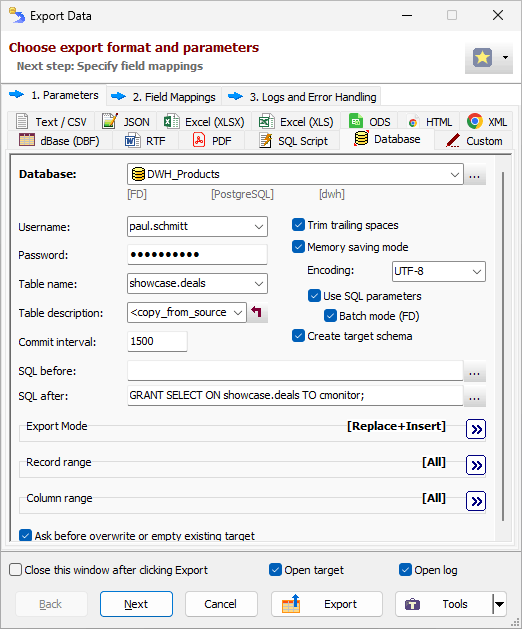The width and height of the screenshot is (522, 629).
Task: Click the blue arrow icon on Field Mappings tab
Action: [x=118, y=96]
